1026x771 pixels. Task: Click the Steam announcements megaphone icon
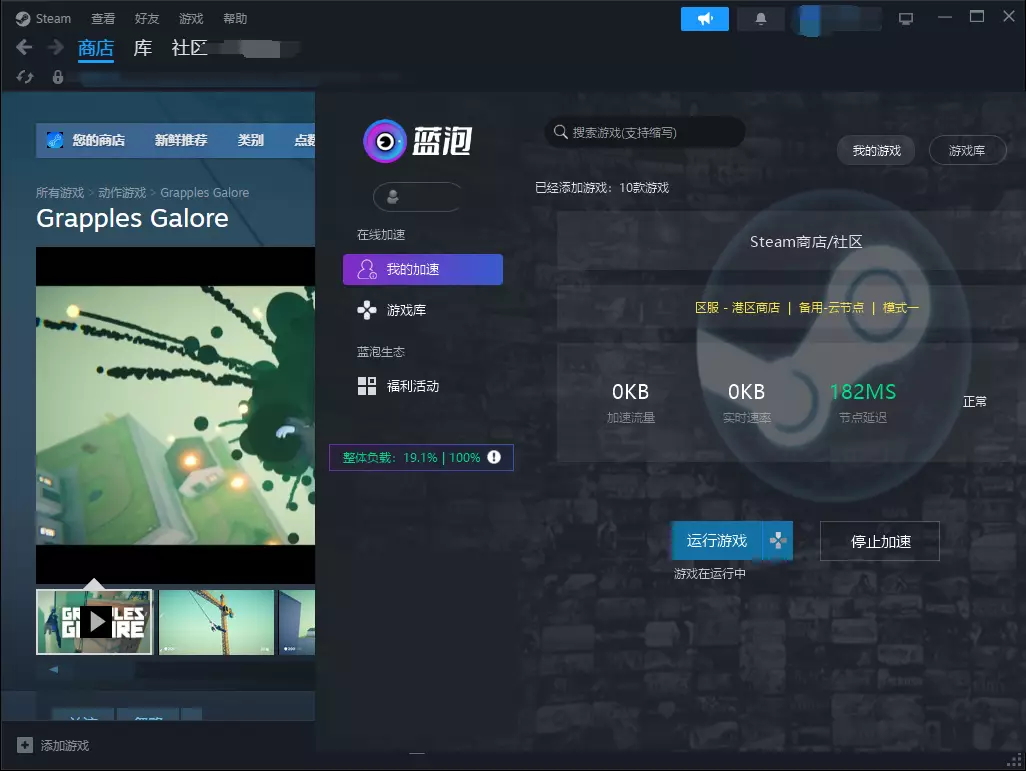point(705,19)
